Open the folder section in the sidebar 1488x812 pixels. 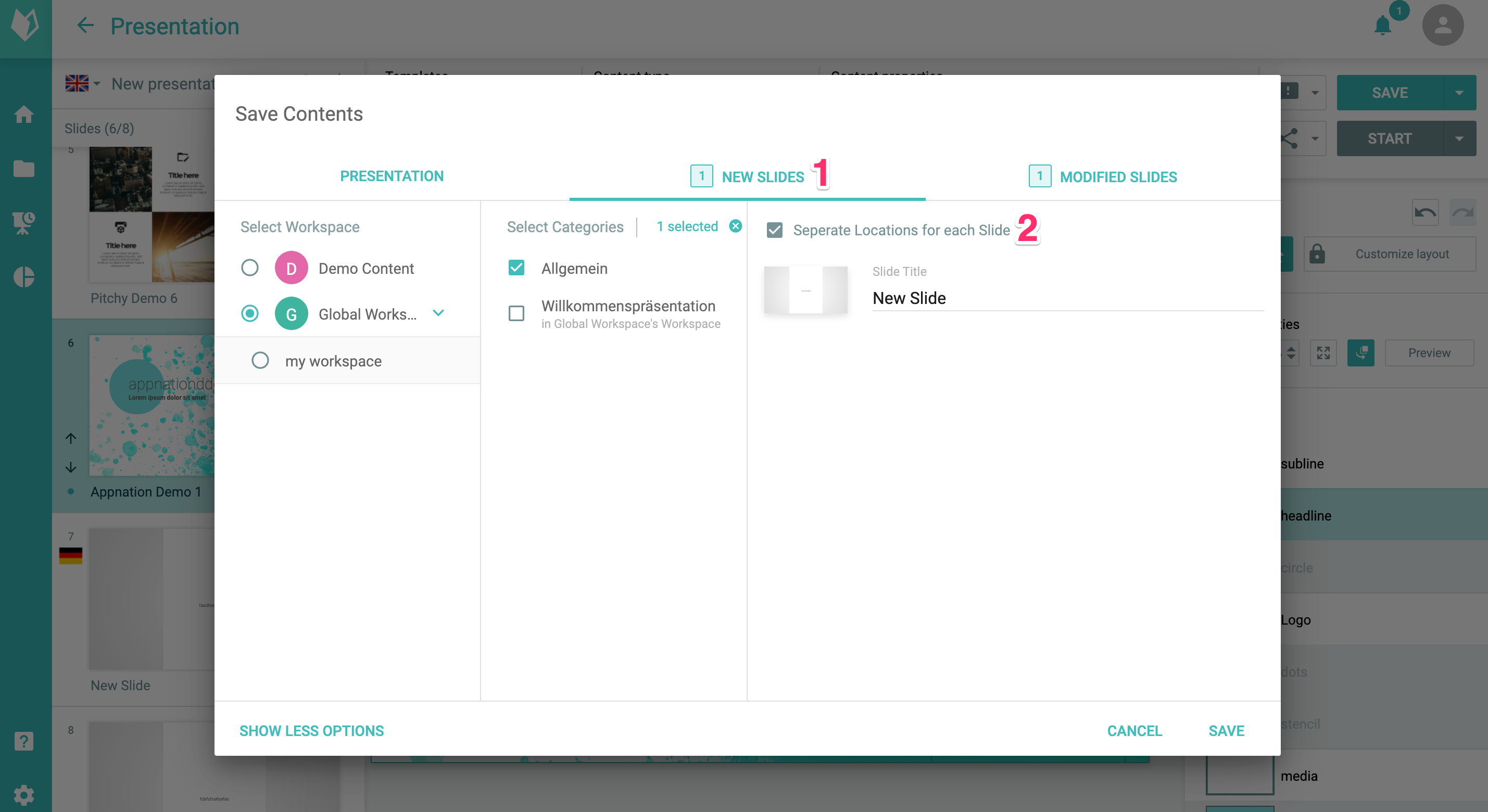(23, 169)
